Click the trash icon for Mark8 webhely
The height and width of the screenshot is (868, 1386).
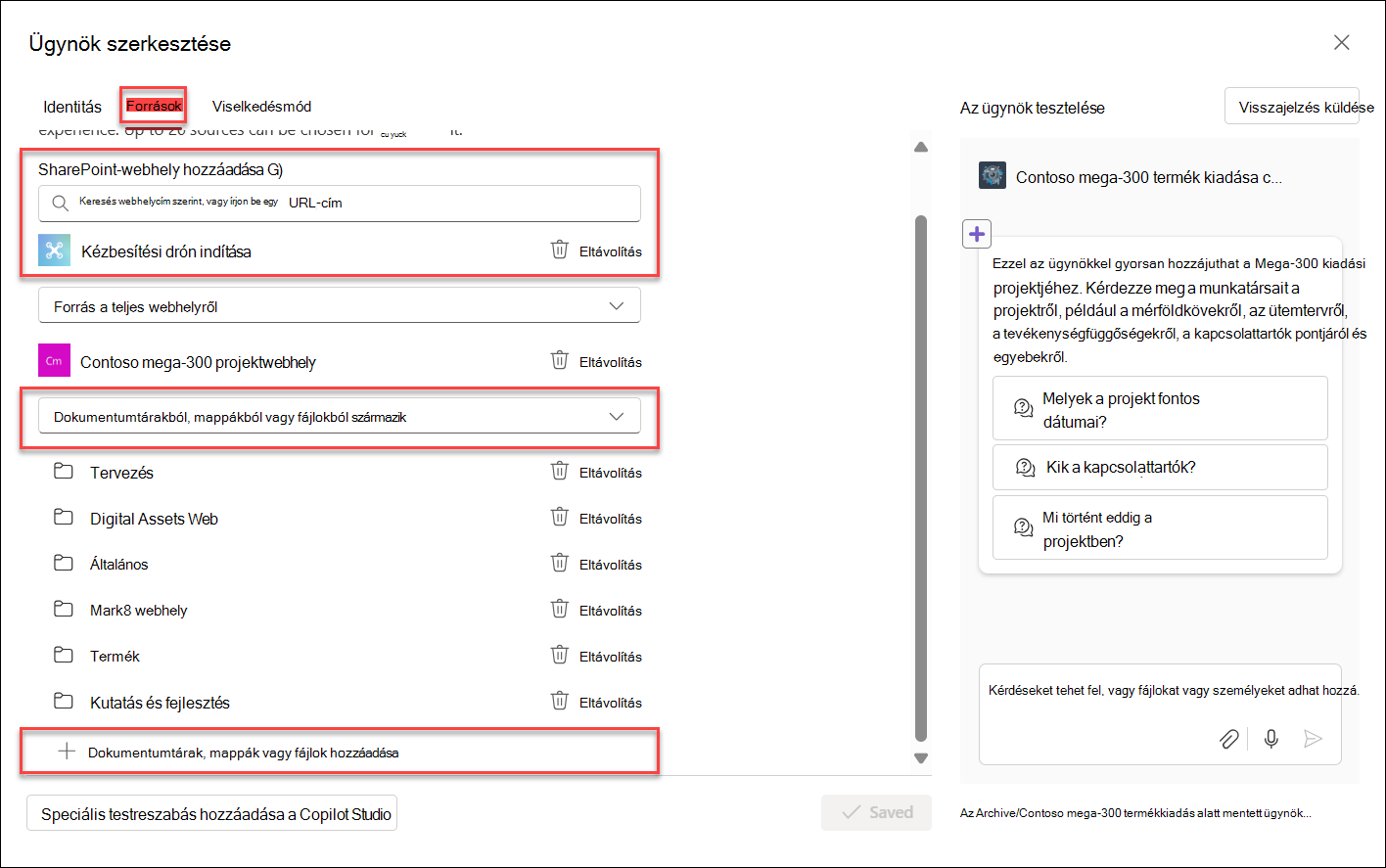(559, 609)
